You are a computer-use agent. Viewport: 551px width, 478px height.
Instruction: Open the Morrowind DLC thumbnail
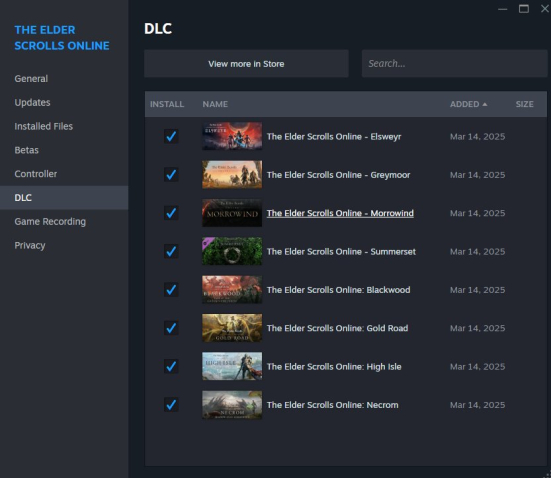tap(232, 213)
